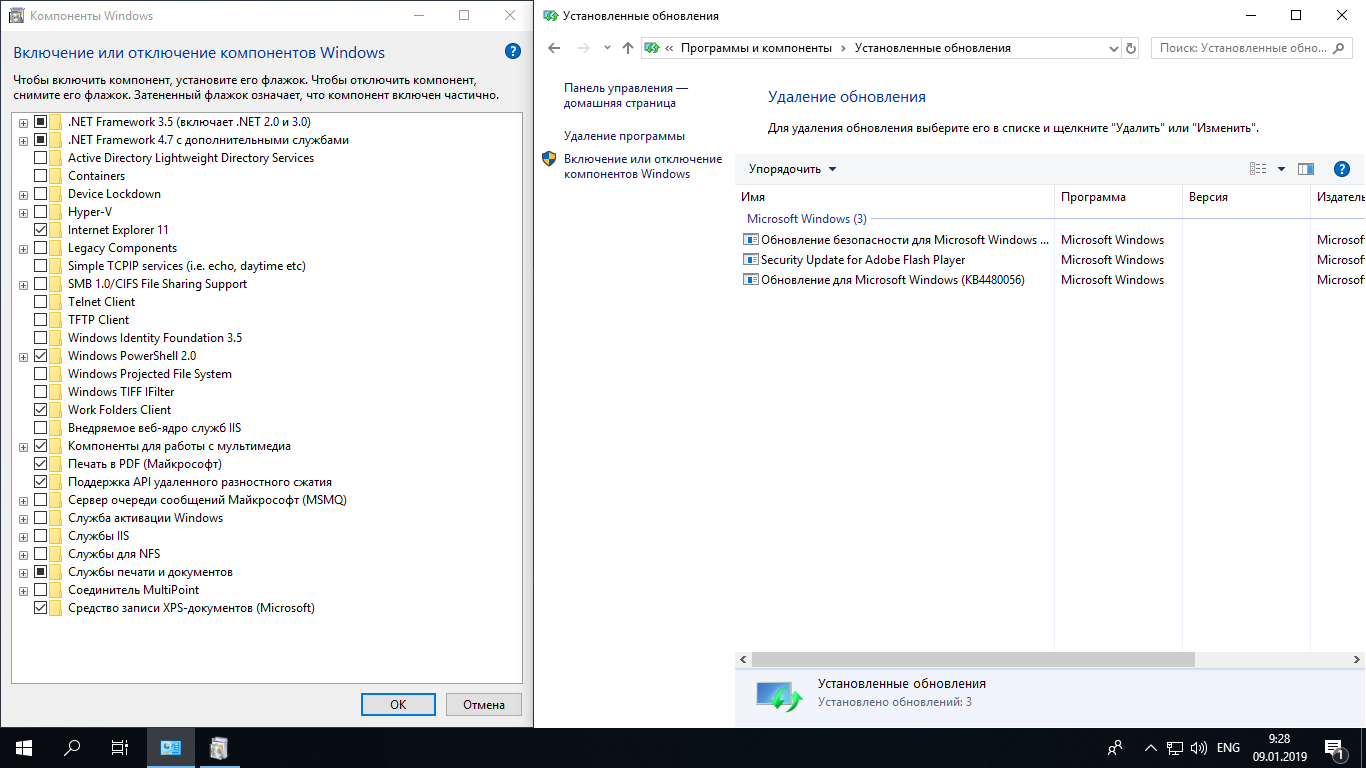Screen dimensions: 1366x768
Task: Open Включение или отключение компонентов Windows link
Action: [x=643, y=166]
